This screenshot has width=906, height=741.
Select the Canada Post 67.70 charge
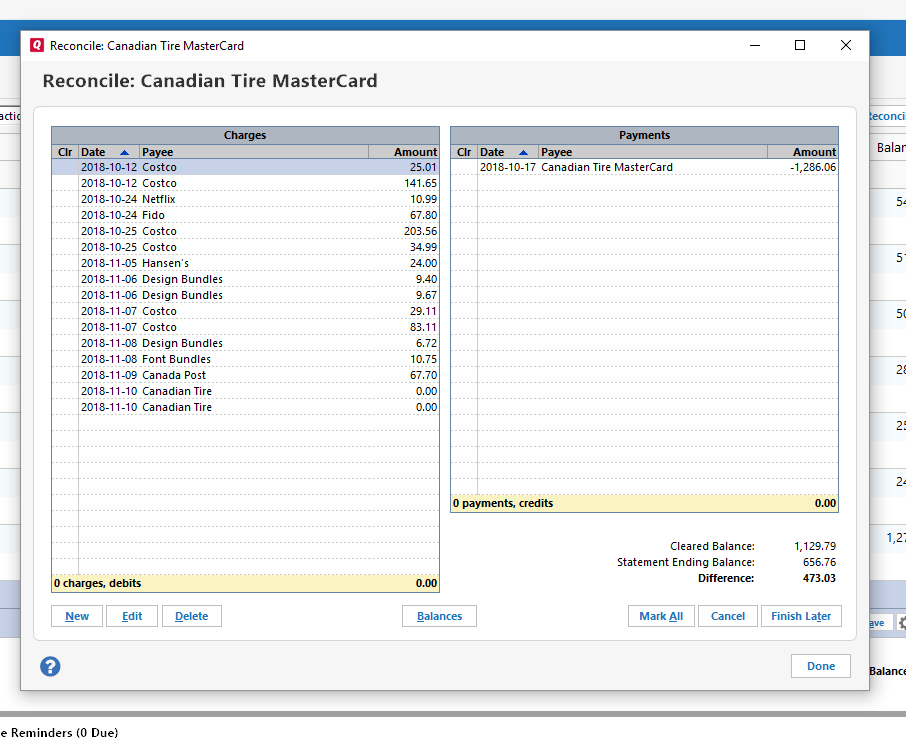pyautogui.click(x=246, y=375)
